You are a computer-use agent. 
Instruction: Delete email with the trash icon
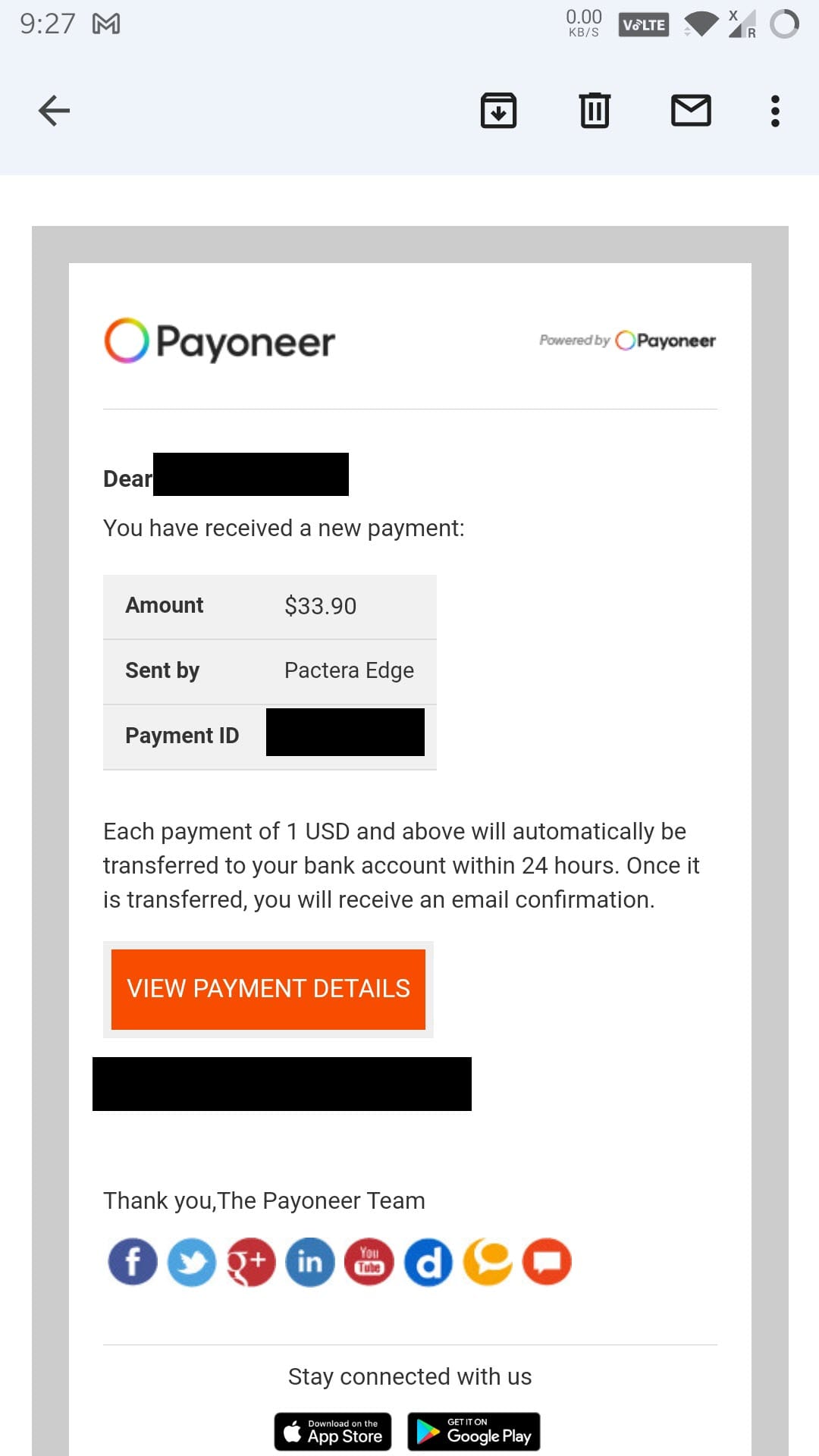pos(595,111)
